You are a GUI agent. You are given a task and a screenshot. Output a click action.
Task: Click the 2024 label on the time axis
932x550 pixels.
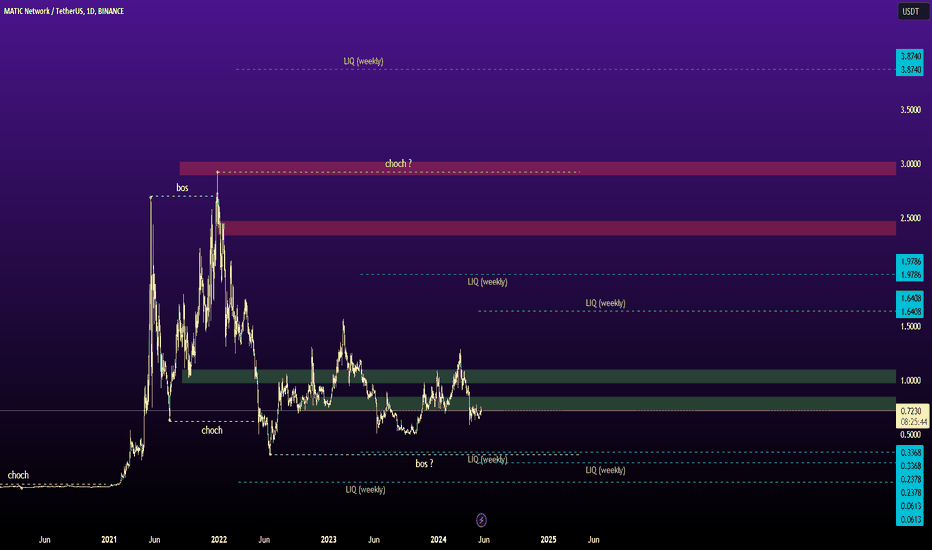click(438, 540)
